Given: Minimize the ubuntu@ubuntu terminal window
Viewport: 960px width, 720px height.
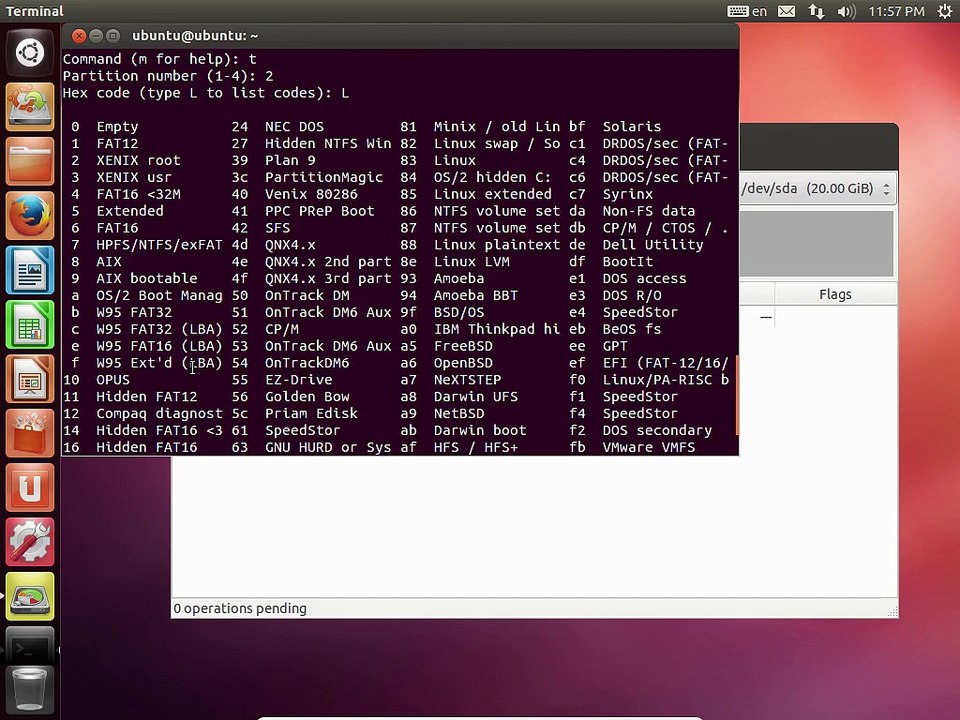Looking at the screenshot, I should tap(96, 36).
